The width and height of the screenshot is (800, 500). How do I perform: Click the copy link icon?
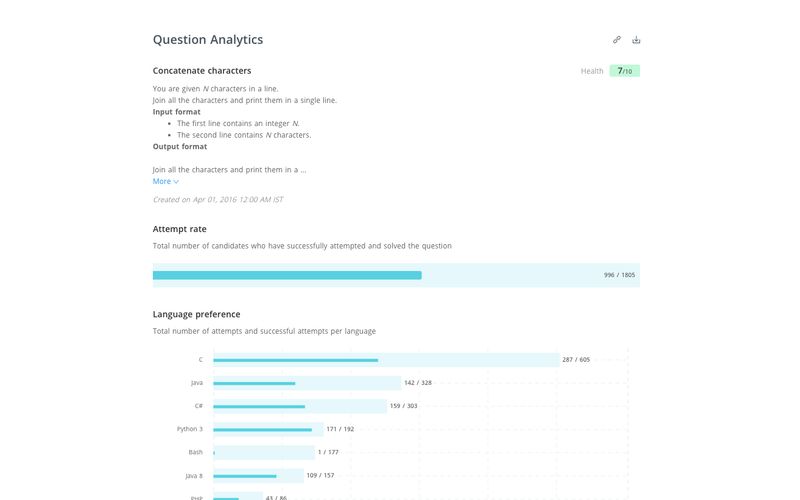click(x=617, y=40)
